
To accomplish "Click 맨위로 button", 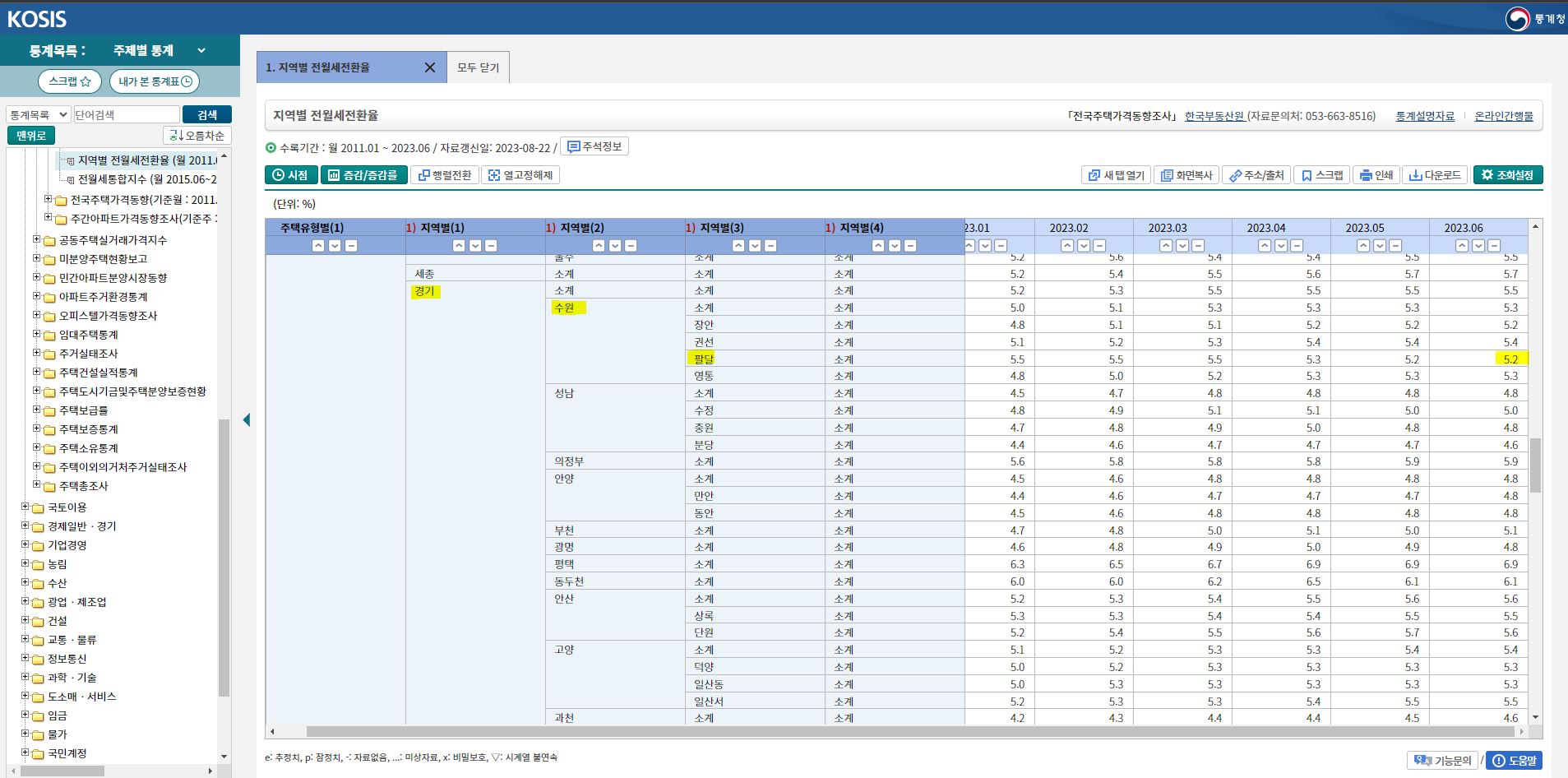I will click(31, 136).
